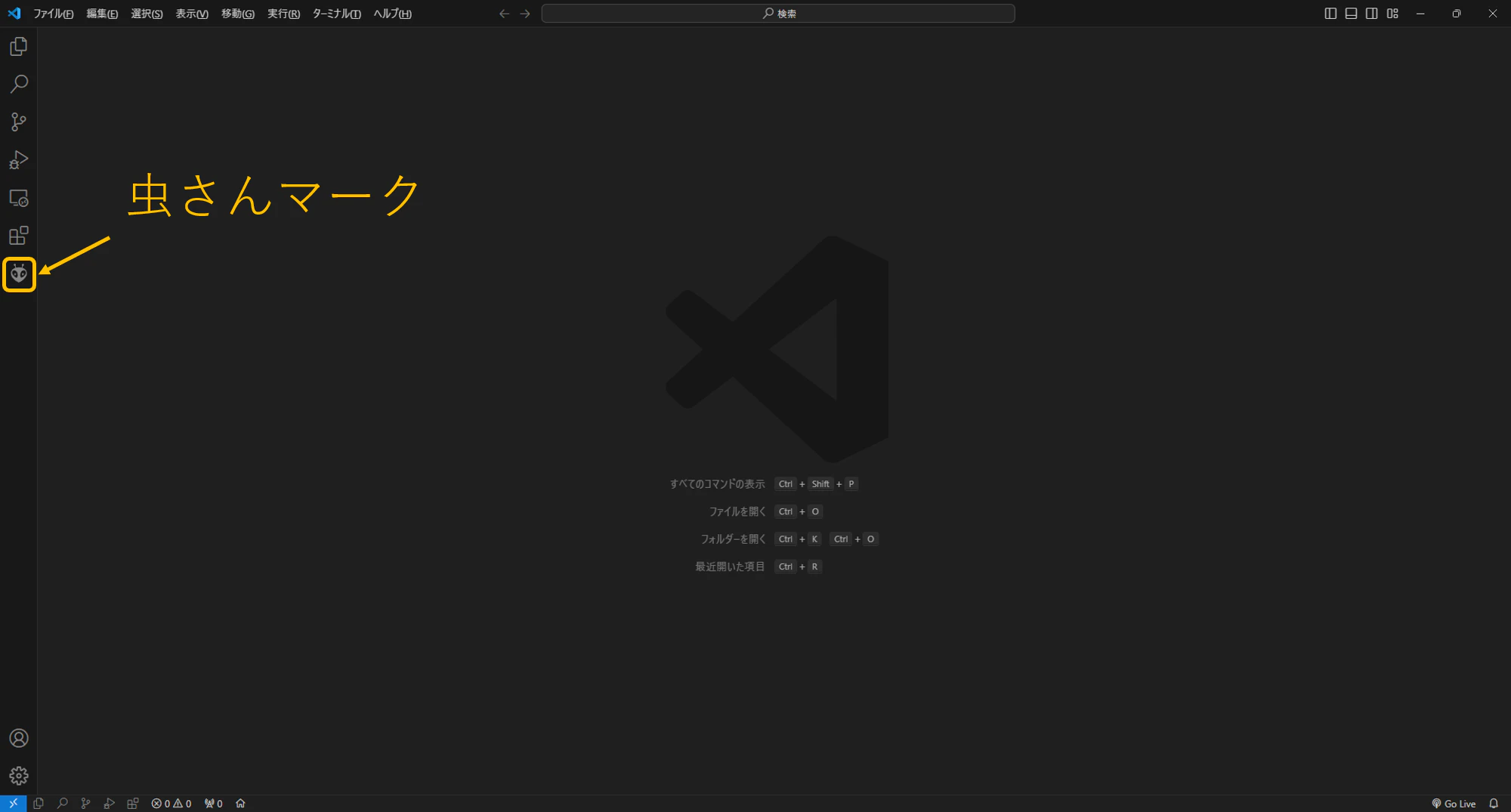Open the 選択(S) menu
Image resolution: width=1511 pixels, height=812 pixels.
(147, 14)
